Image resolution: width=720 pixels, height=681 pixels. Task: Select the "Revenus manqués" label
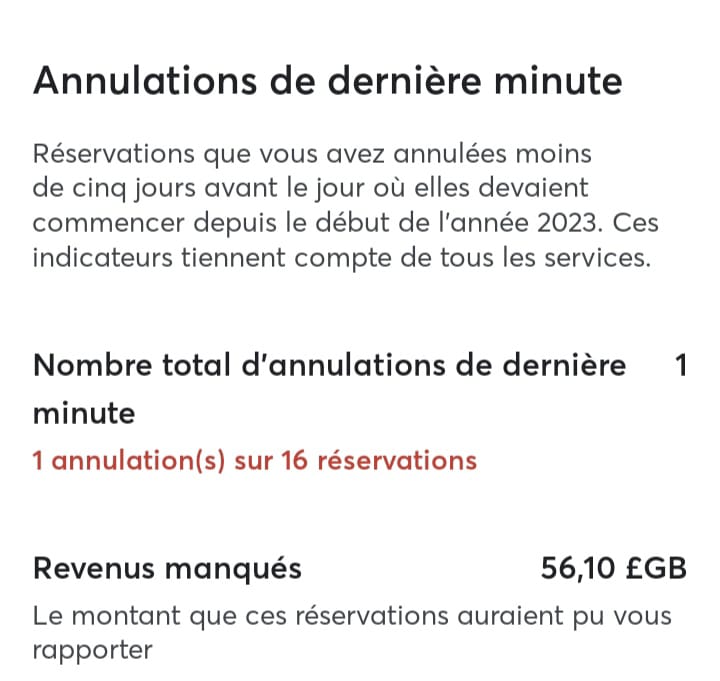167,568
